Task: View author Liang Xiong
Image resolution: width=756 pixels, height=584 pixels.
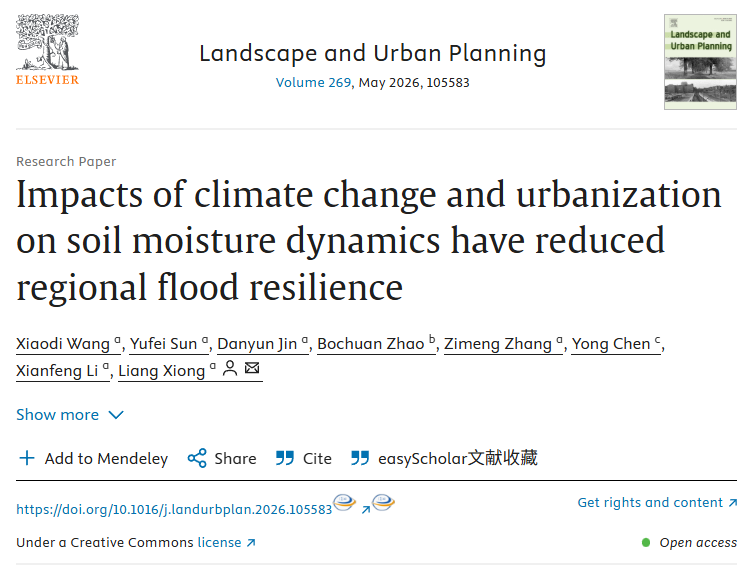Action: [x=162, y=371]
